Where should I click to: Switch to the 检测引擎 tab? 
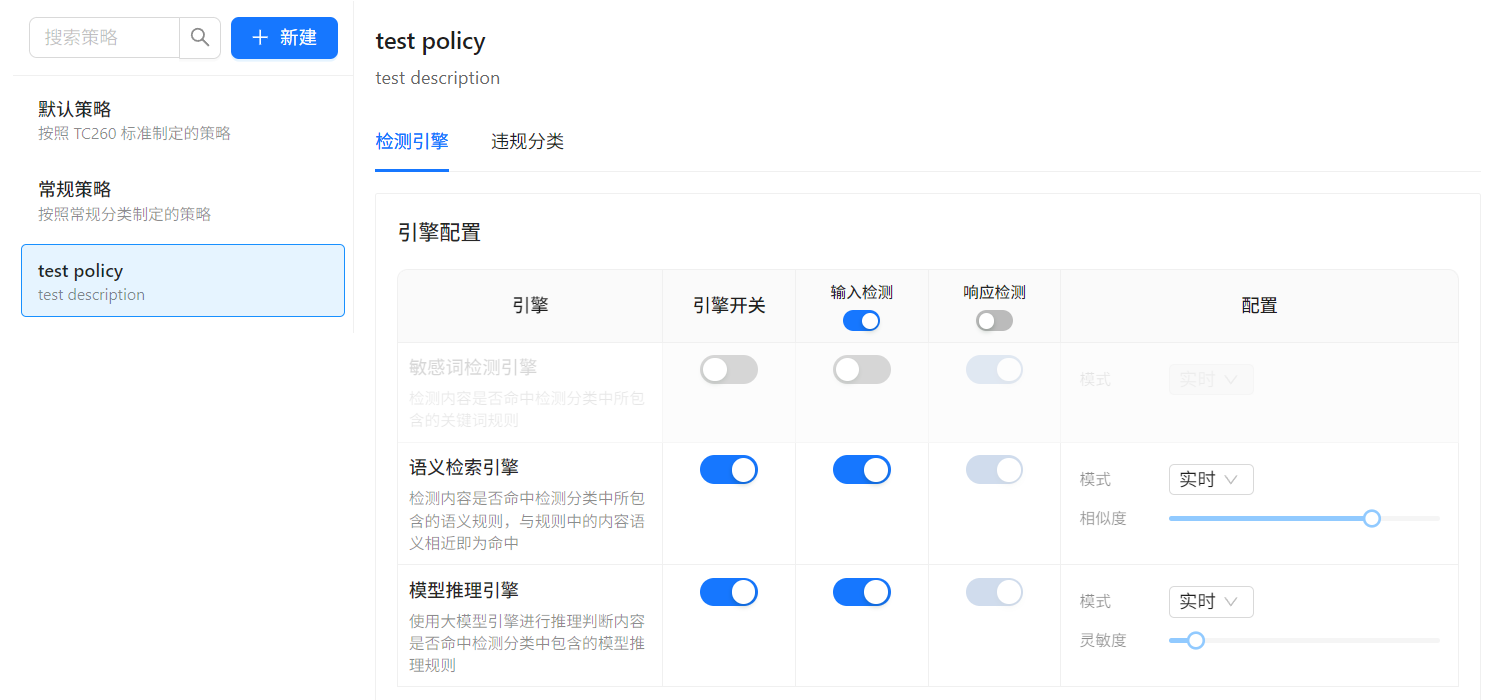[412, 142]
